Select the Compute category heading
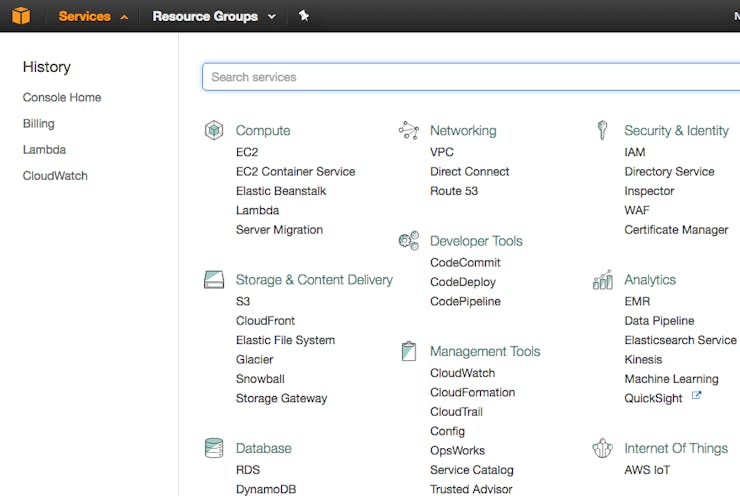Viewport: 740px width, 496px height. point(263,130)
